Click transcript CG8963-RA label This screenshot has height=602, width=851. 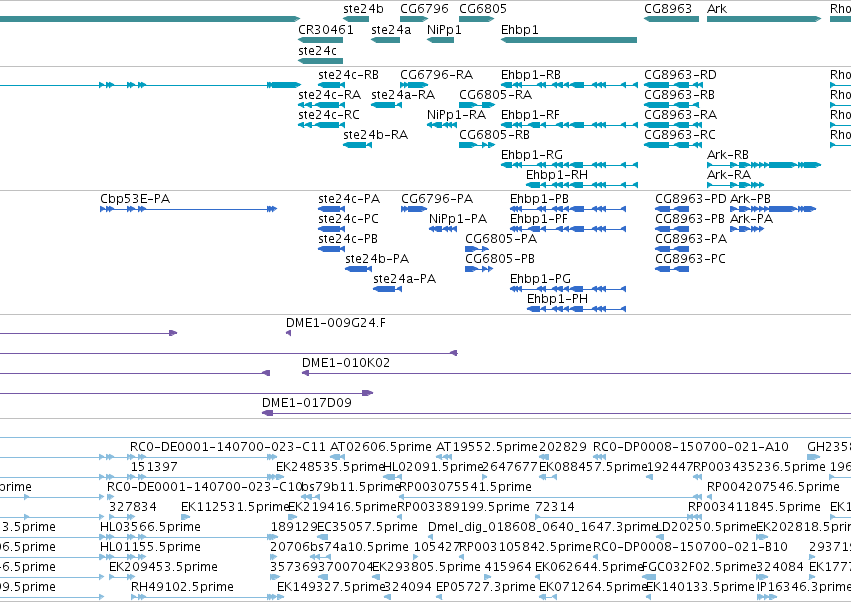[681, 115]
